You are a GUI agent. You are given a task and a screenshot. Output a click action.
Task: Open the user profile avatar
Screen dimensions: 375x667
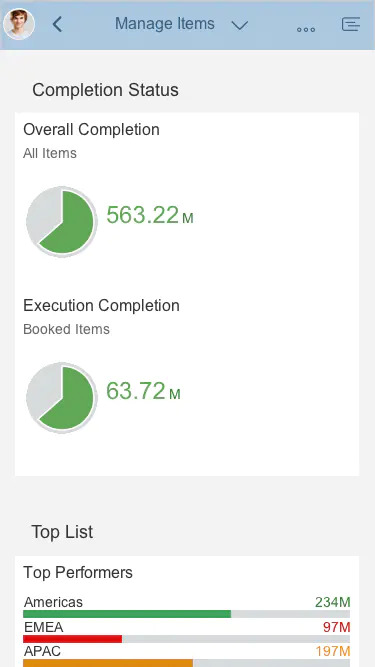(19, 24)
